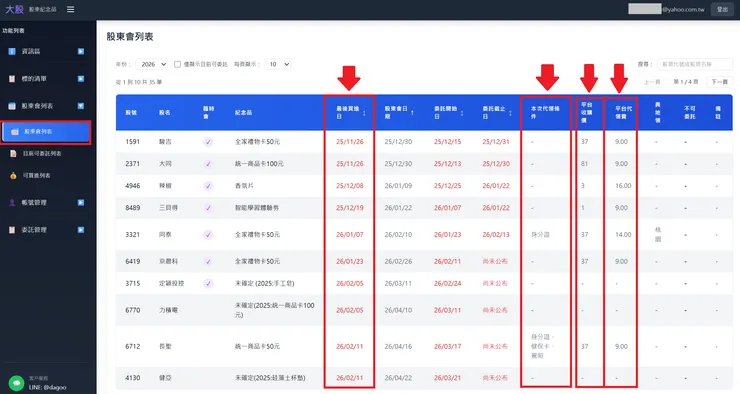Click the sort icon on the 委託截止日 column
Image resolution: width=740 pixels, height=394 pixels.
tap(510, 113)
